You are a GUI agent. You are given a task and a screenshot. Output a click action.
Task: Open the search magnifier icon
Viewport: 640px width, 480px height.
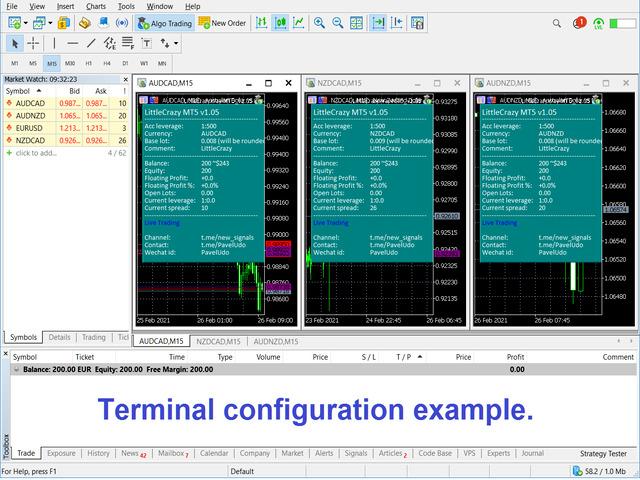click(555, 22)
